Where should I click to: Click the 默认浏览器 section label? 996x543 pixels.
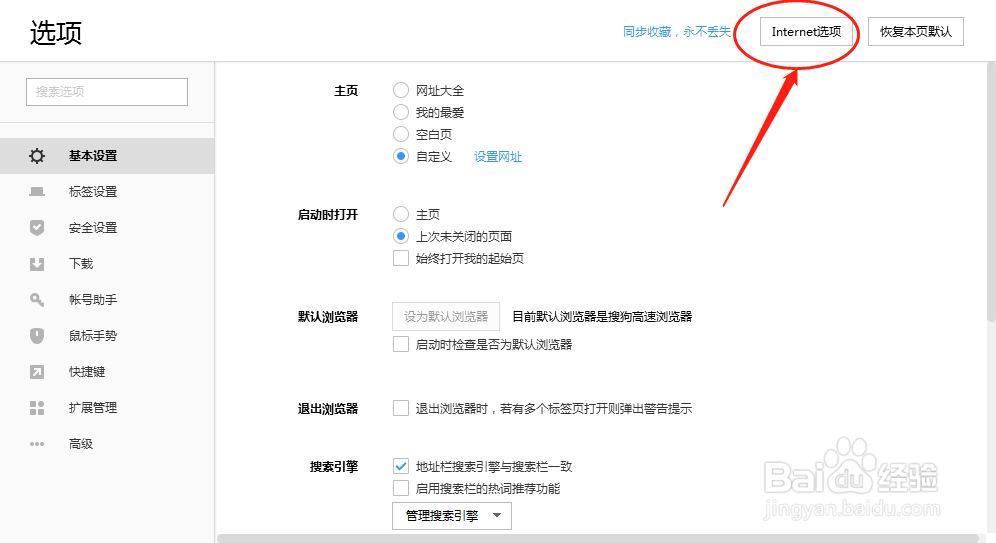(x=328, y=316)
